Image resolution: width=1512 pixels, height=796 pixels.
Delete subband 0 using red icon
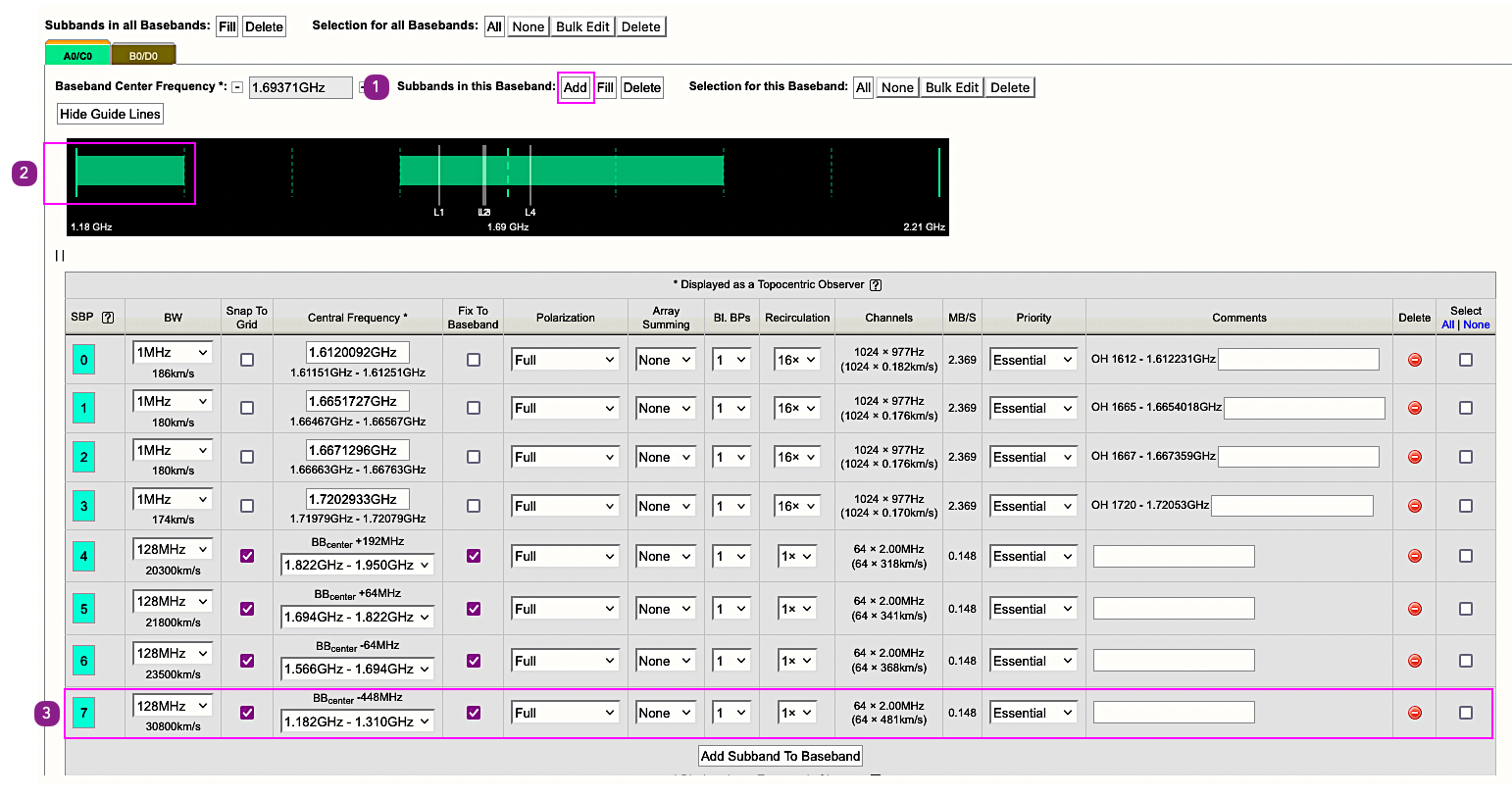click(1414, 360)
